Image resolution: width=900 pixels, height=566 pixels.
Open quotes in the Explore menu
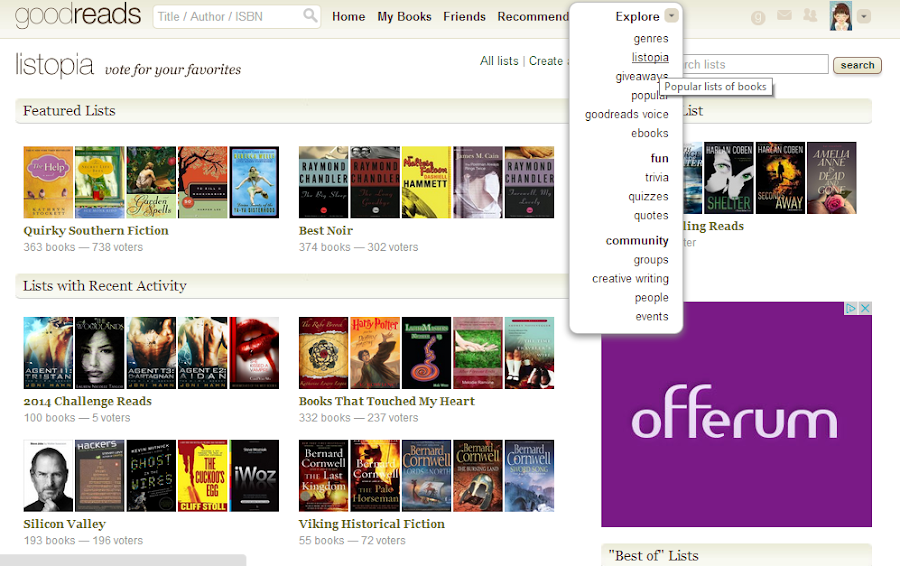pos(651,215)
